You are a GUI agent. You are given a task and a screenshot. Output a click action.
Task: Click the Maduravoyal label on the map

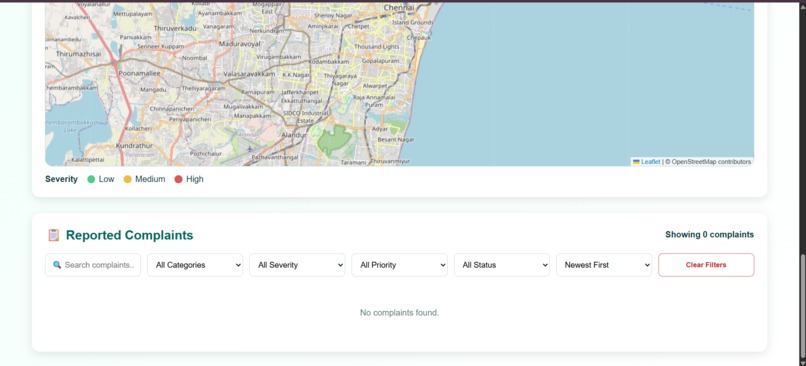240,44
